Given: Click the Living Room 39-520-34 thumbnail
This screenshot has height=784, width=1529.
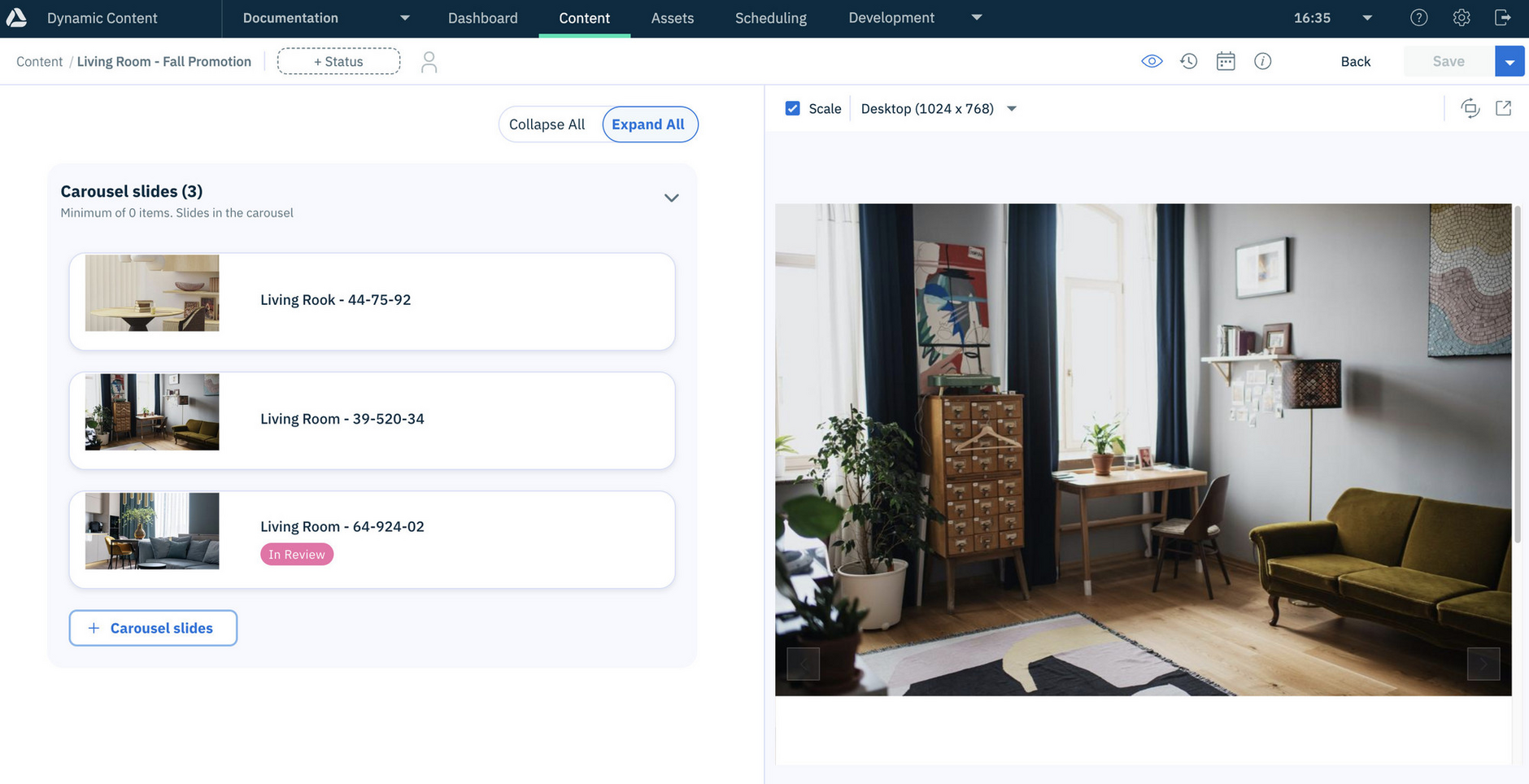Looking at the screenshot, I should (x=152, y=412).
